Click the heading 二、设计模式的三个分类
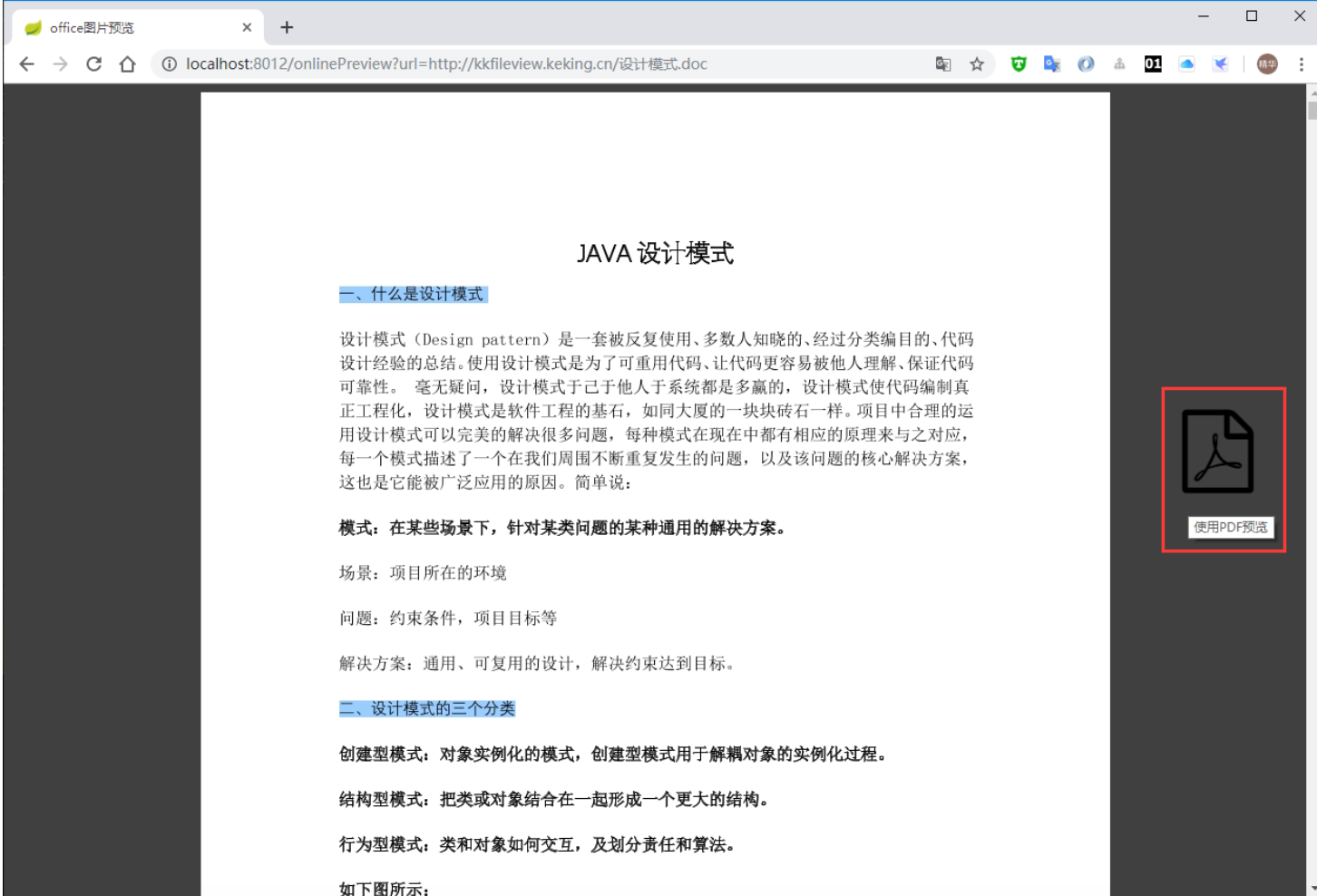1317x896 pixels. [x=427, y=708]
